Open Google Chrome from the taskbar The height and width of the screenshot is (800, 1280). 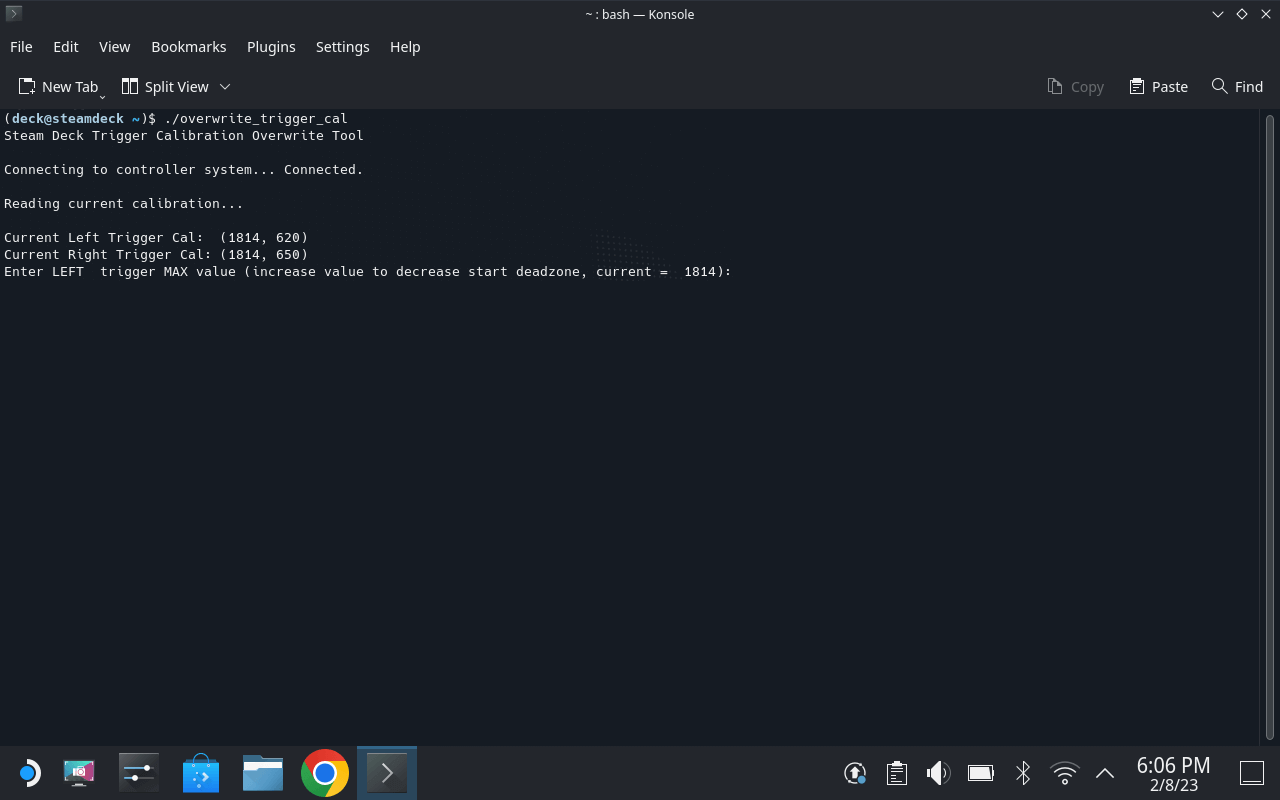(325, 773)
